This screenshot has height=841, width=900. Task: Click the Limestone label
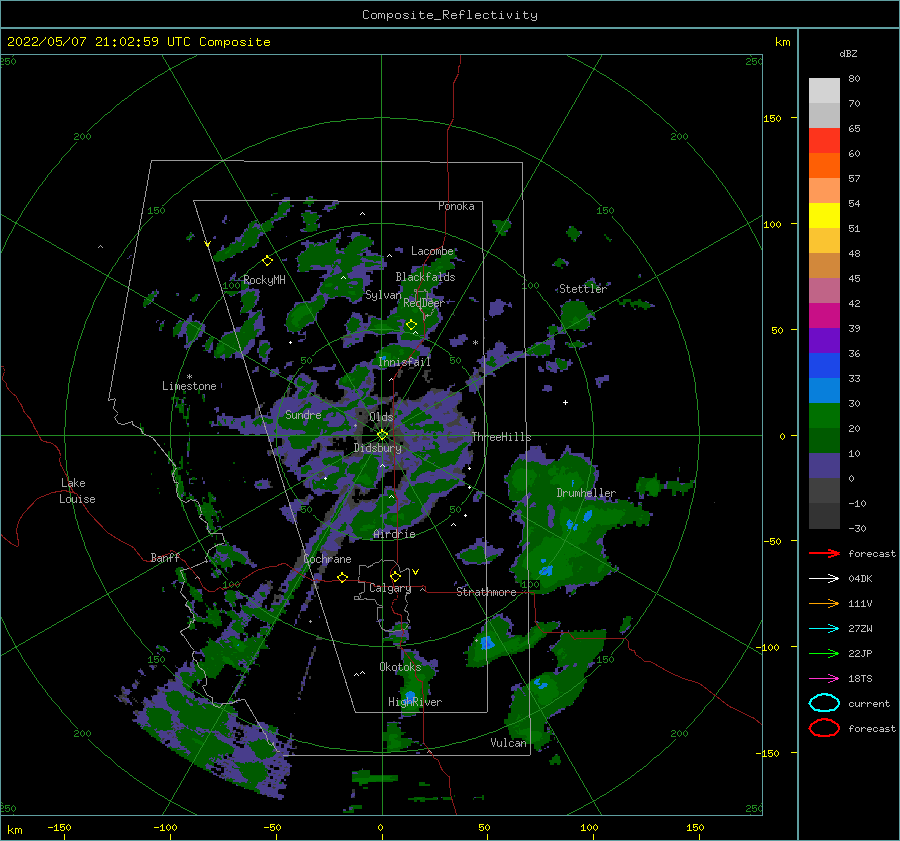tap(189, 386)
